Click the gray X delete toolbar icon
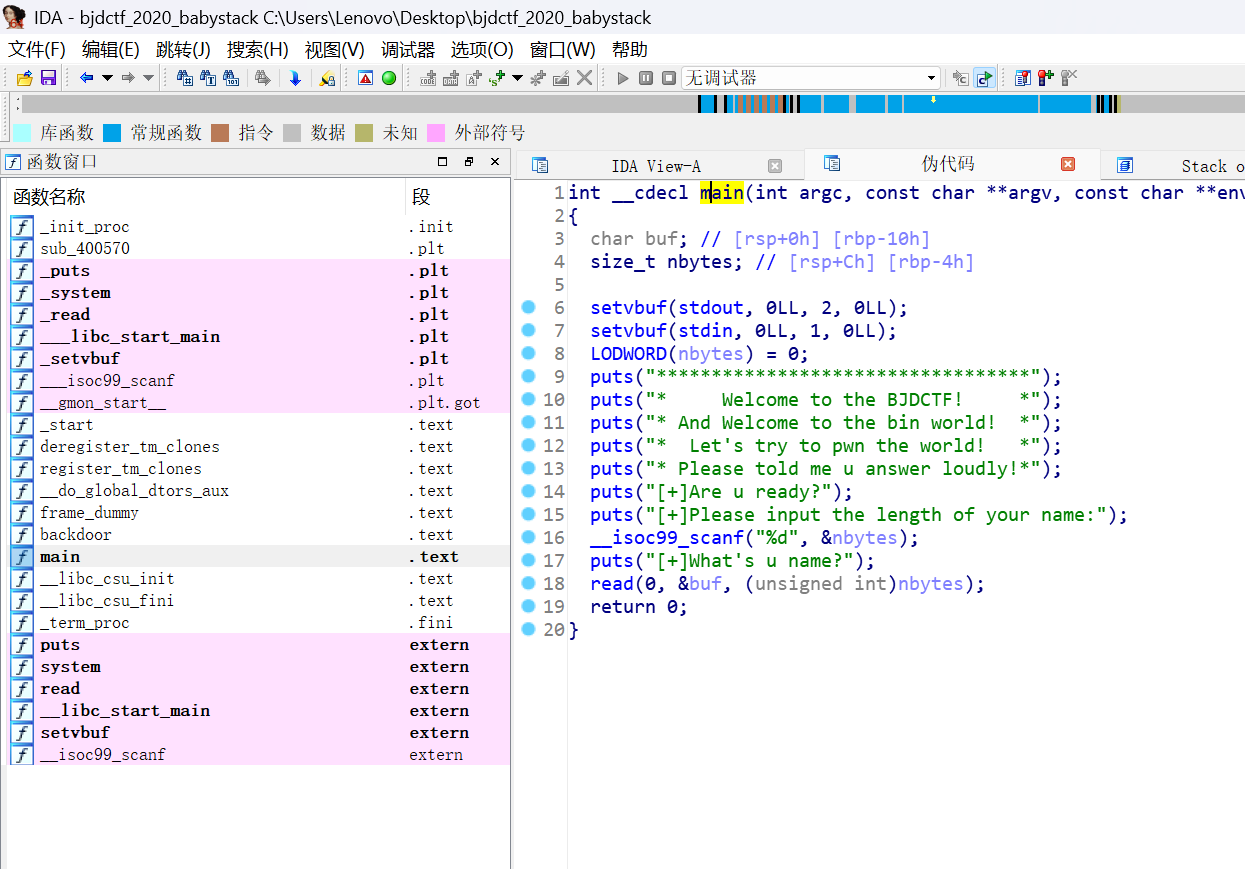The height and width of the screenshot is (869, 1245). (x=585, y=78)
